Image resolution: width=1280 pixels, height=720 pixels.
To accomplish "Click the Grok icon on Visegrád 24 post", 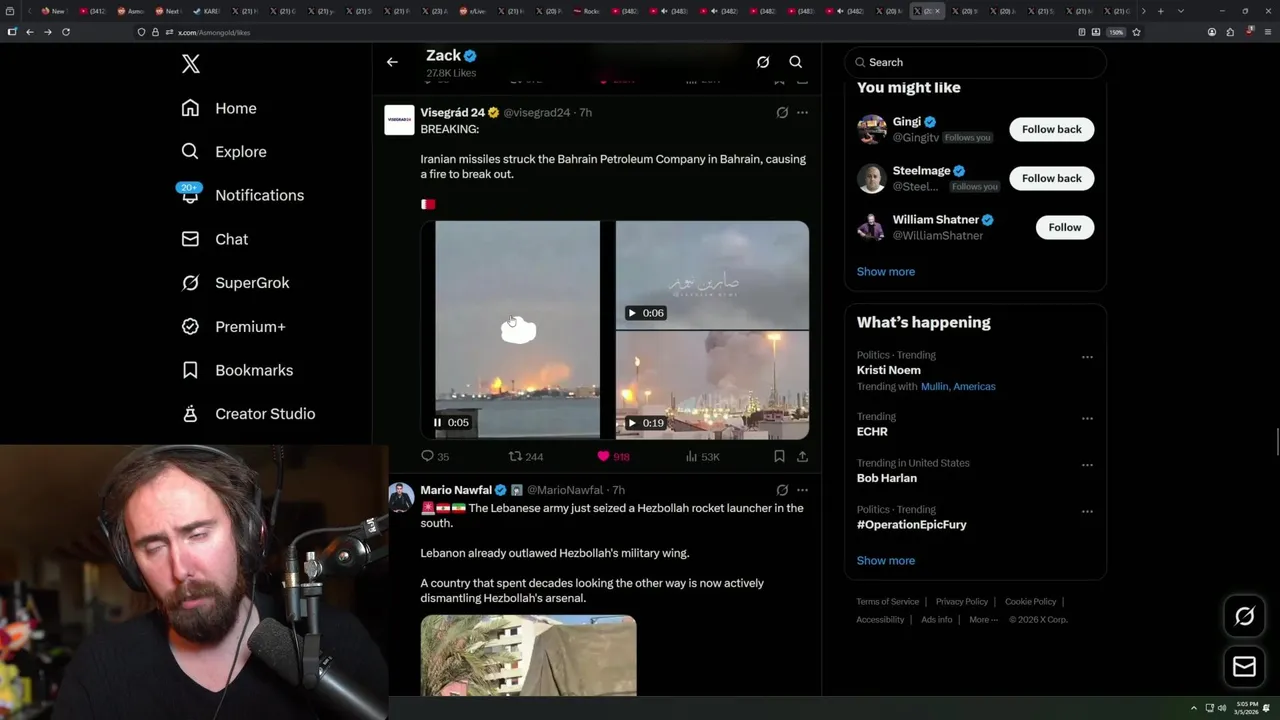I will click(782, 113).
